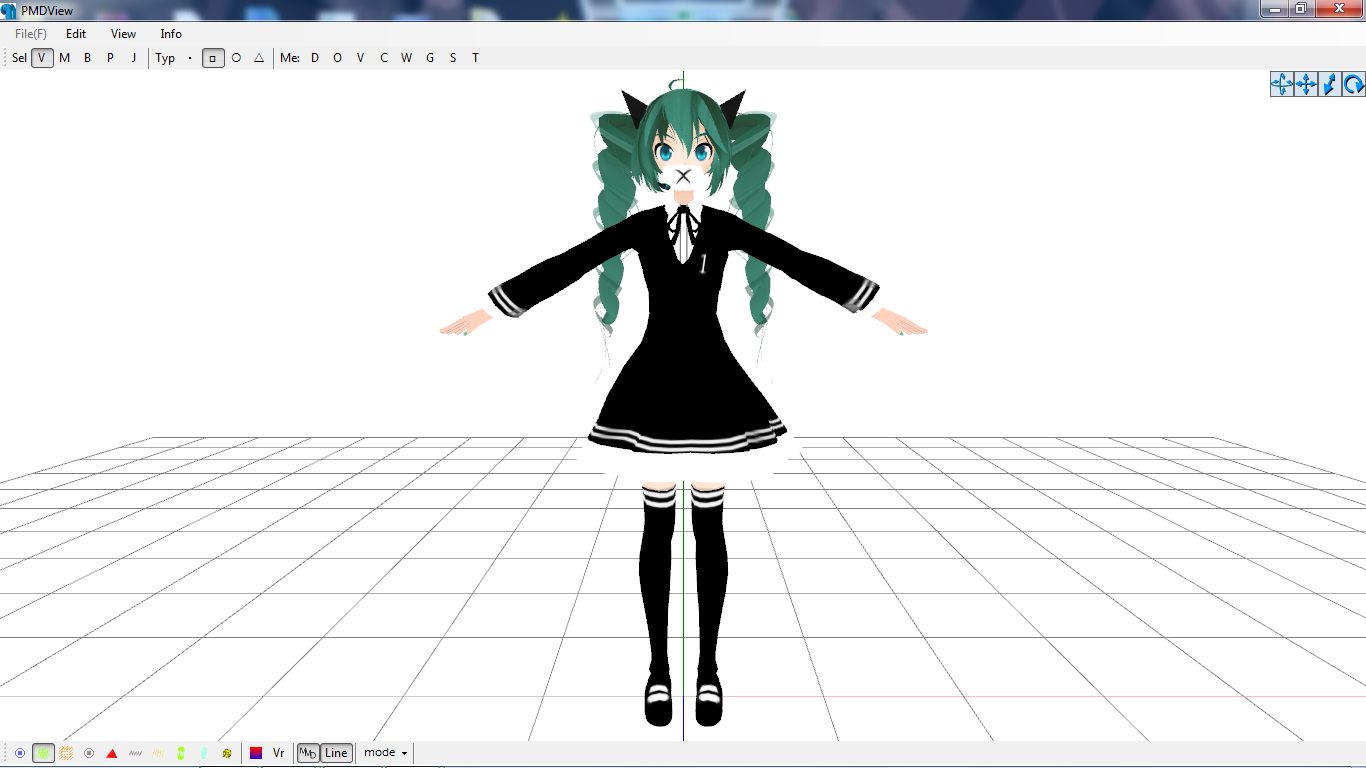This screenshot has height=768, width=1366.
Task: Click the V button in the Me: group
Action: tap(361, 58)
